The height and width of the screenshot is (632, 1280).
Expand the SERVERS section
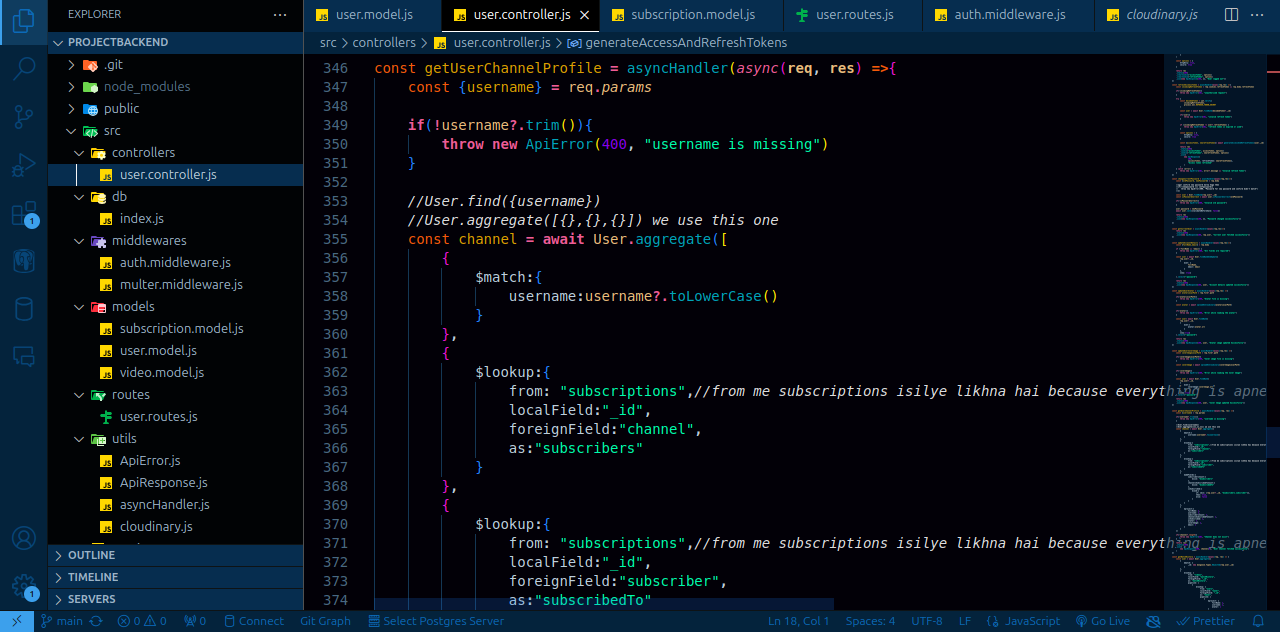click(x=175, y=599)
